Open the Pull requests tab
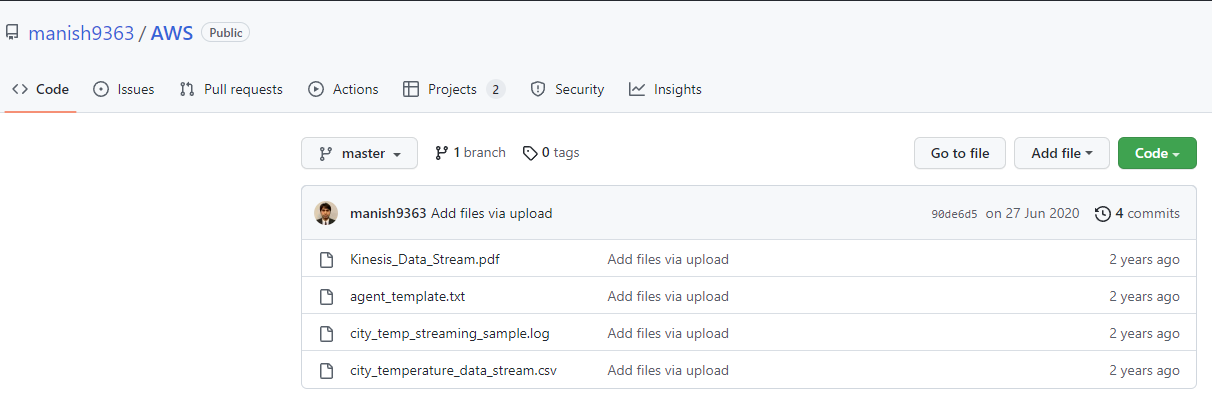This screenshot has width=1212, height=420. (x=231, y=89)
